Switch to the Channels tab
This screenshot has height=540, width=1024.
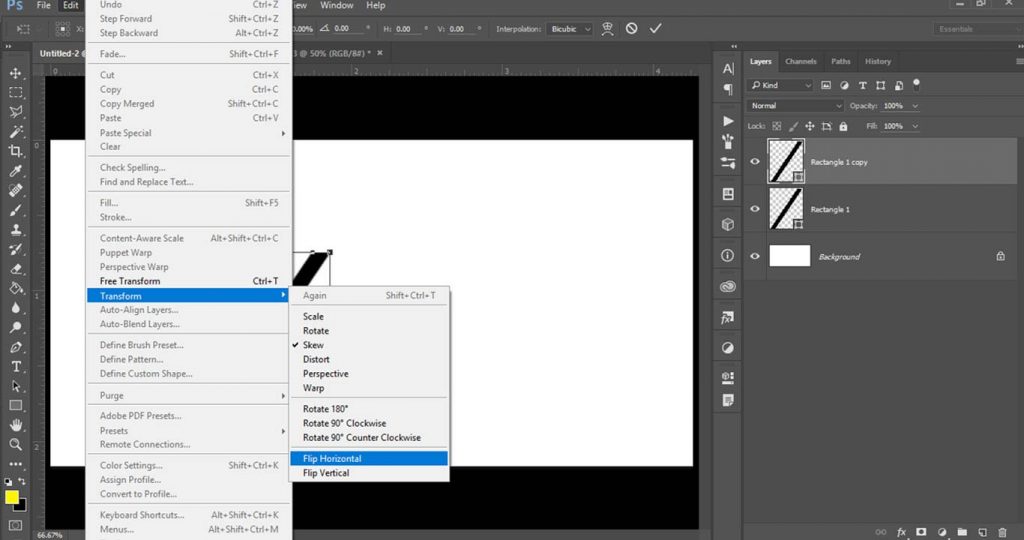click(801, 62)
